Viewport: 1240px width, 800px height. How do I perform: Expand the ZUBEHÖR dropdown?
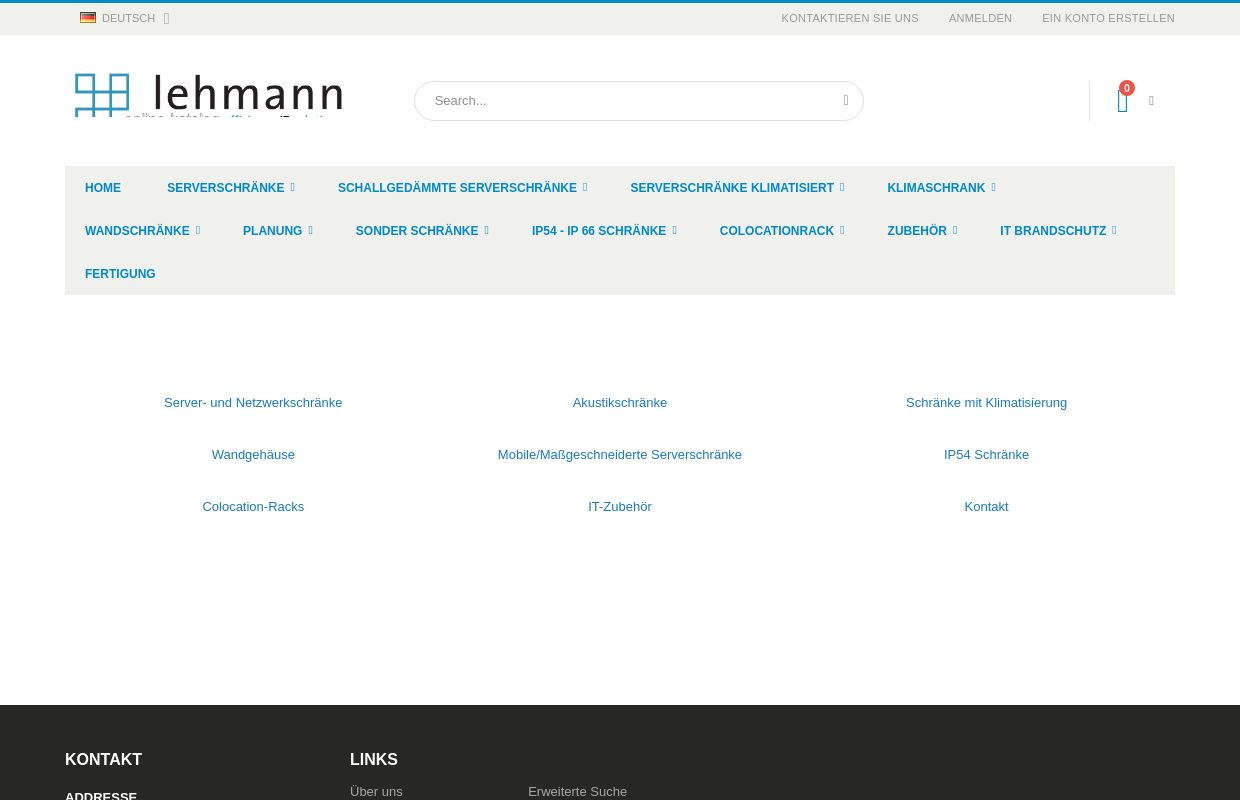(x=917, y=231)
